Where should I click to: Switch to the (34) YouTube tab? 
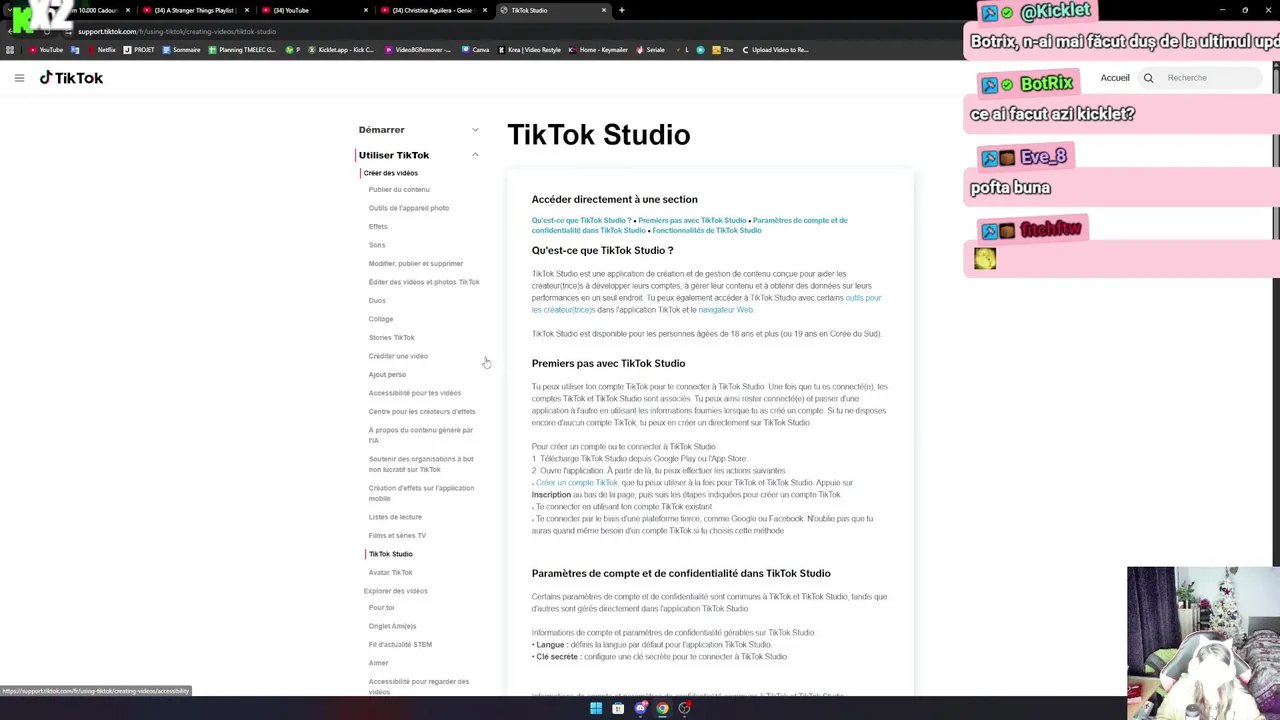pos(313,10)
